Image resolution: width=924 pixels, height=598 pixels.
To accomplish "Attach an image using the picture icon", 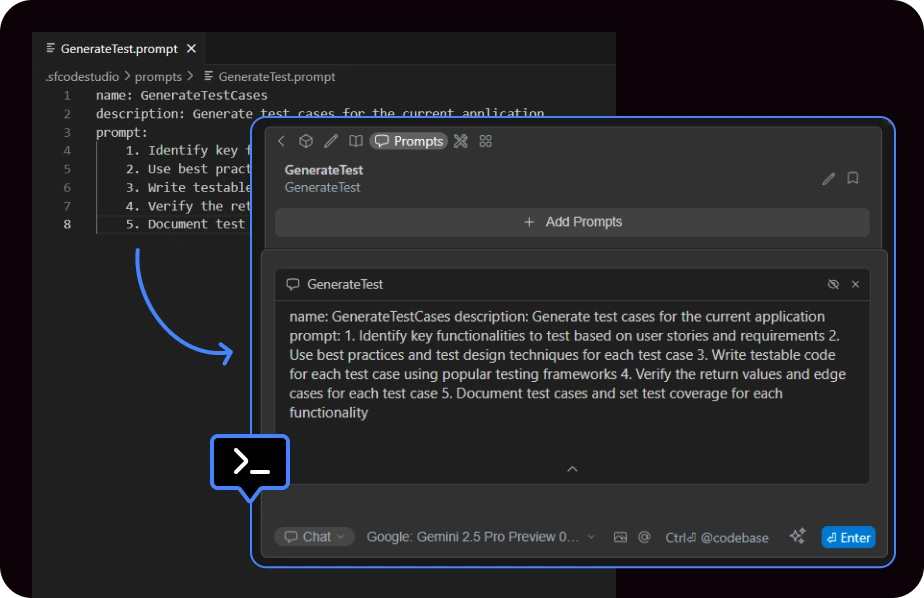I will [620, 537].
